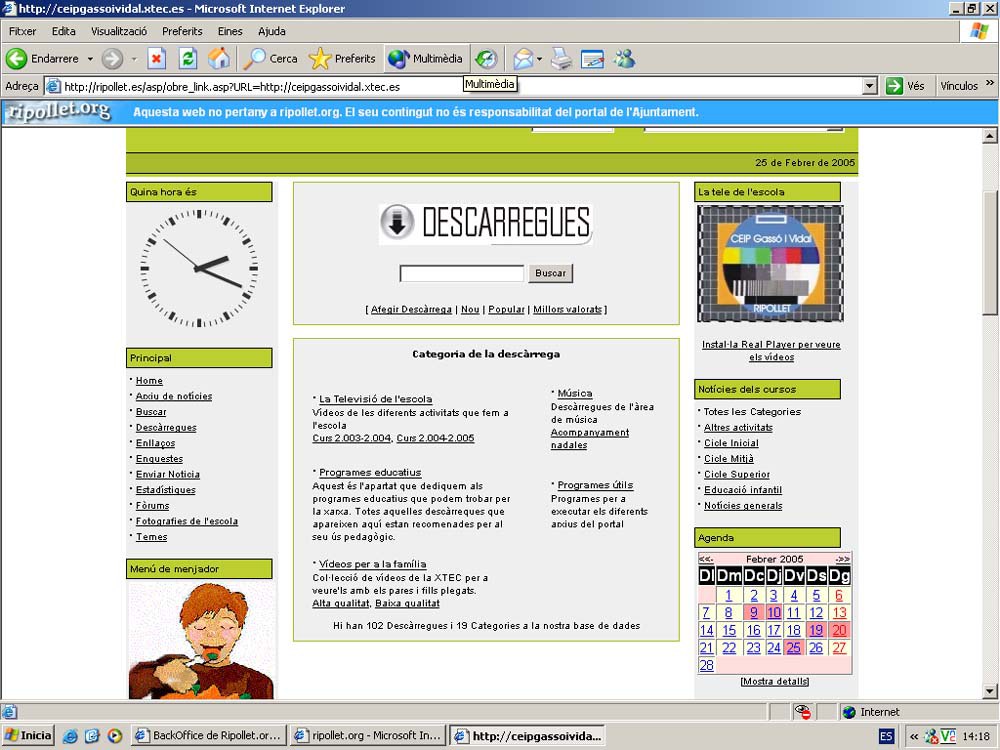Open the History toolbar icon
The image size is (1000, 750).
tap(486, 59)
